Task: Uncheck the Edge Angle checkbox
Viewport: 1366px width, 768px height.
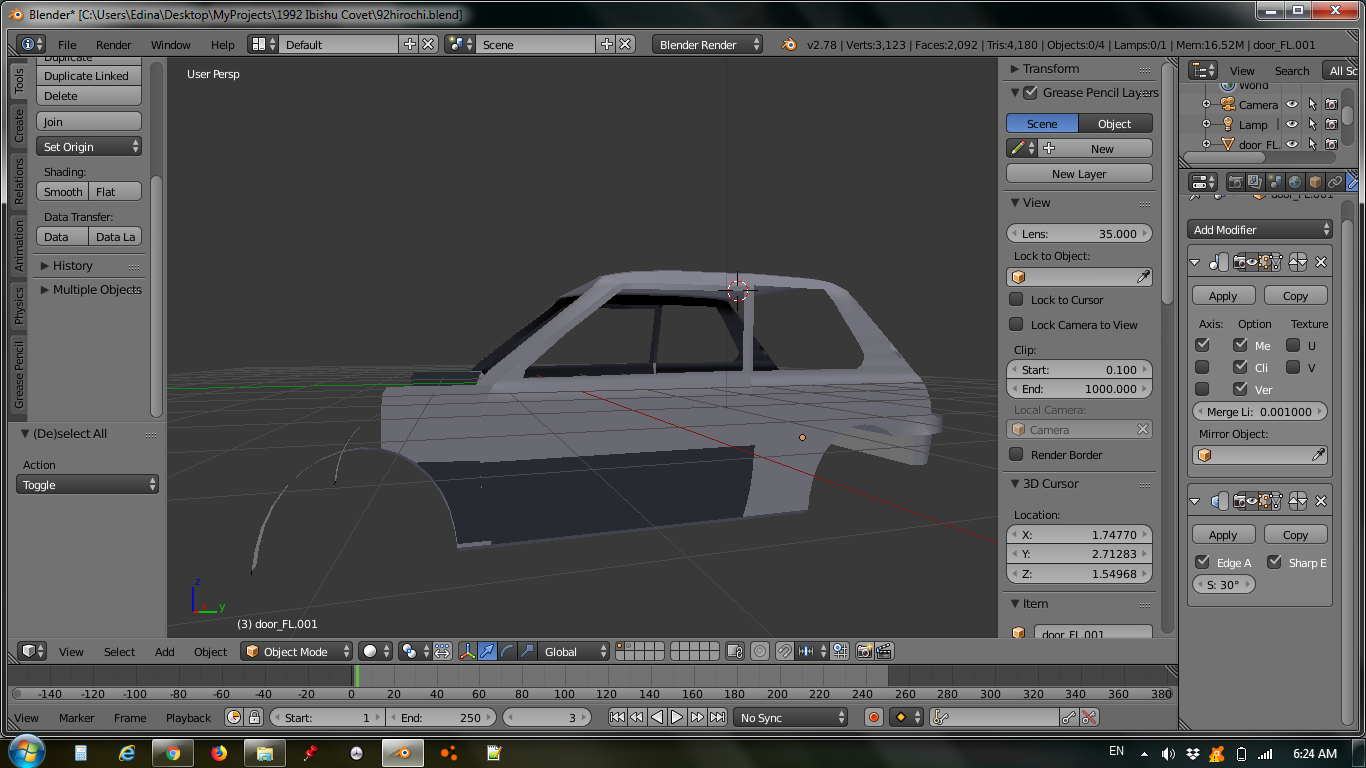Action: coord(1203,562)
